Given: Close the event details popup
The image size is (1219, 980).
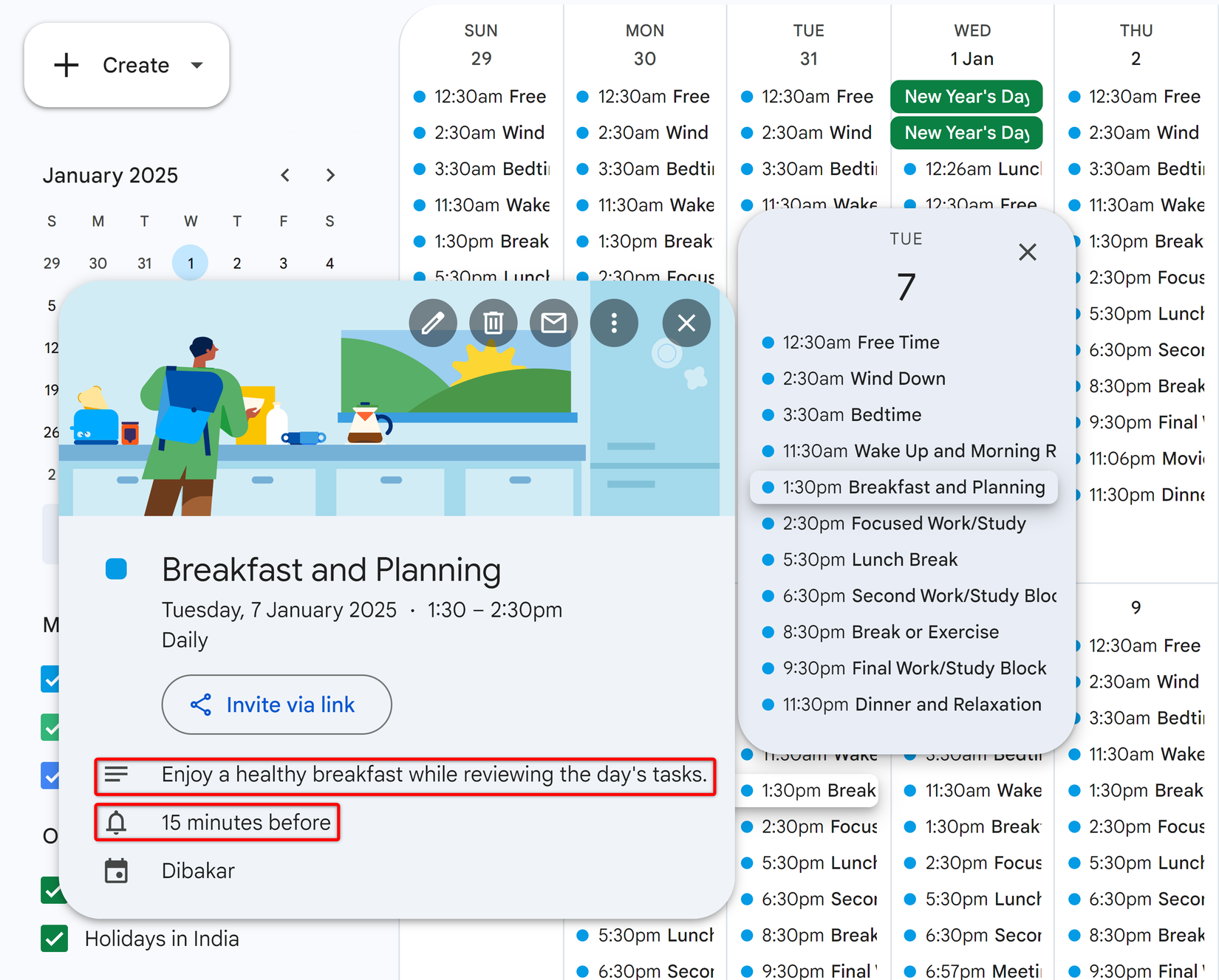Looking at the screenshot, I should 686,323.
